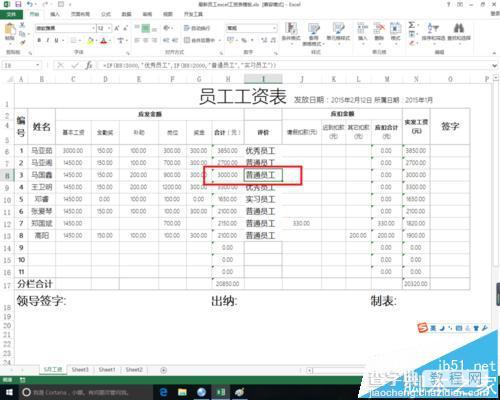Open Sort and Filter options
500x400 pixels.
[x=433, y=32]
